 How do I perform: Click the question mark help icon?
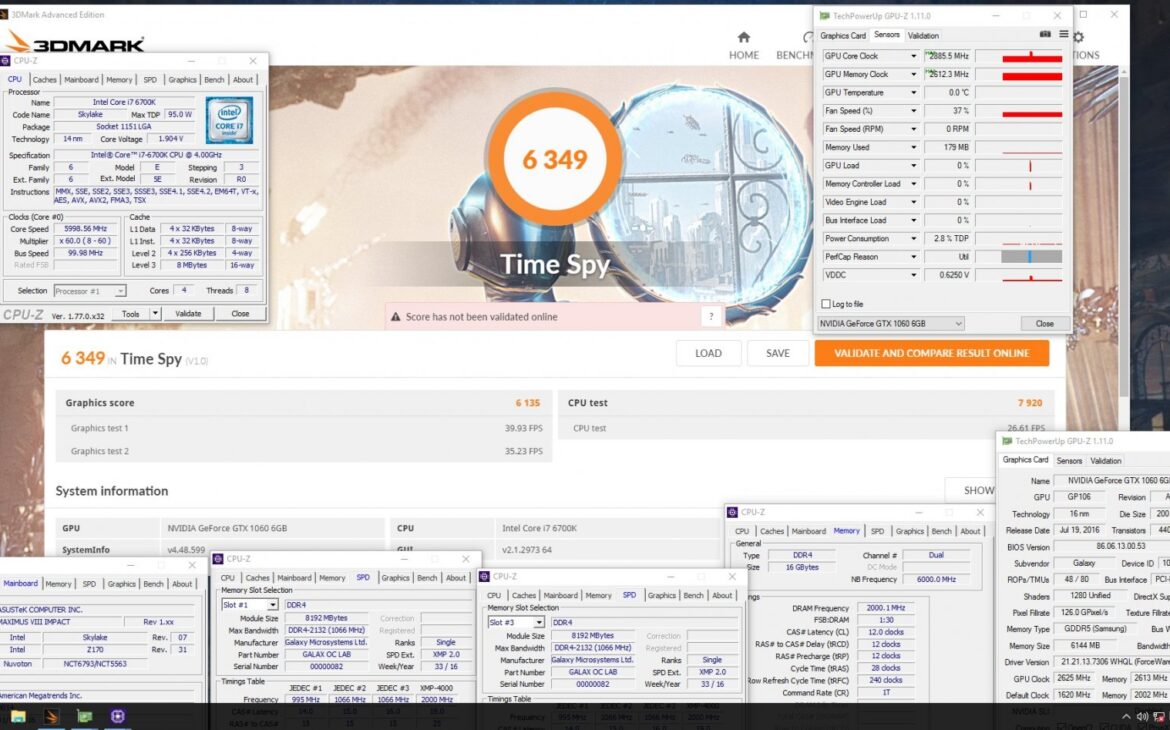(x=711, y=316)
